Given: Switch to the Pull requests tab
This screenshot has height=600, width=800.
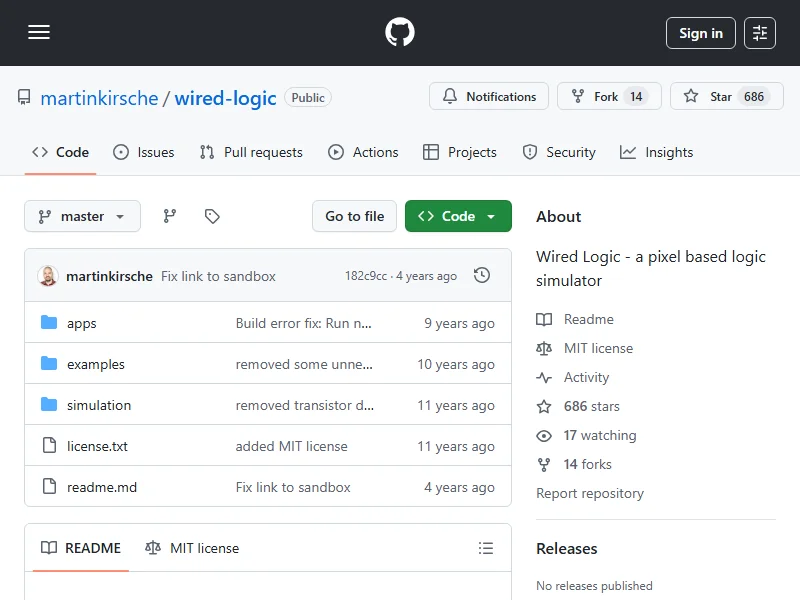Looking at the screenshot, I should pyautogui.click(x=251, y=152).
